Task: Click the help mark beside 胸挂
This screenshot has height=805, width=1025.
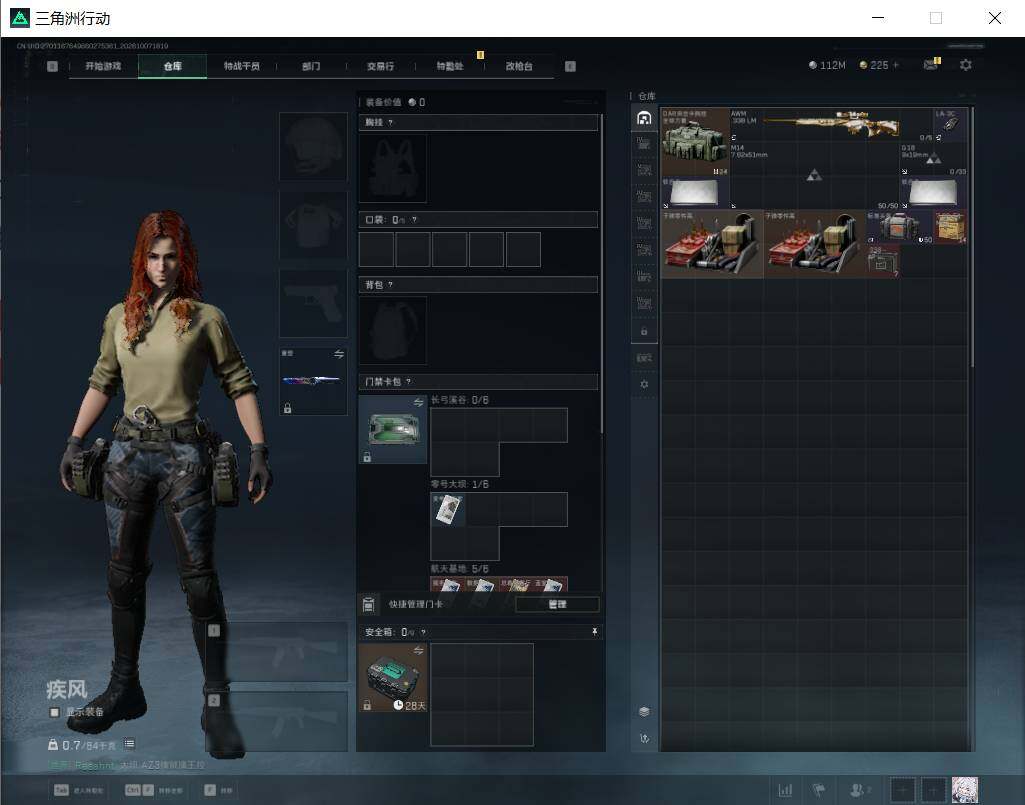Action: click(391, 123)
